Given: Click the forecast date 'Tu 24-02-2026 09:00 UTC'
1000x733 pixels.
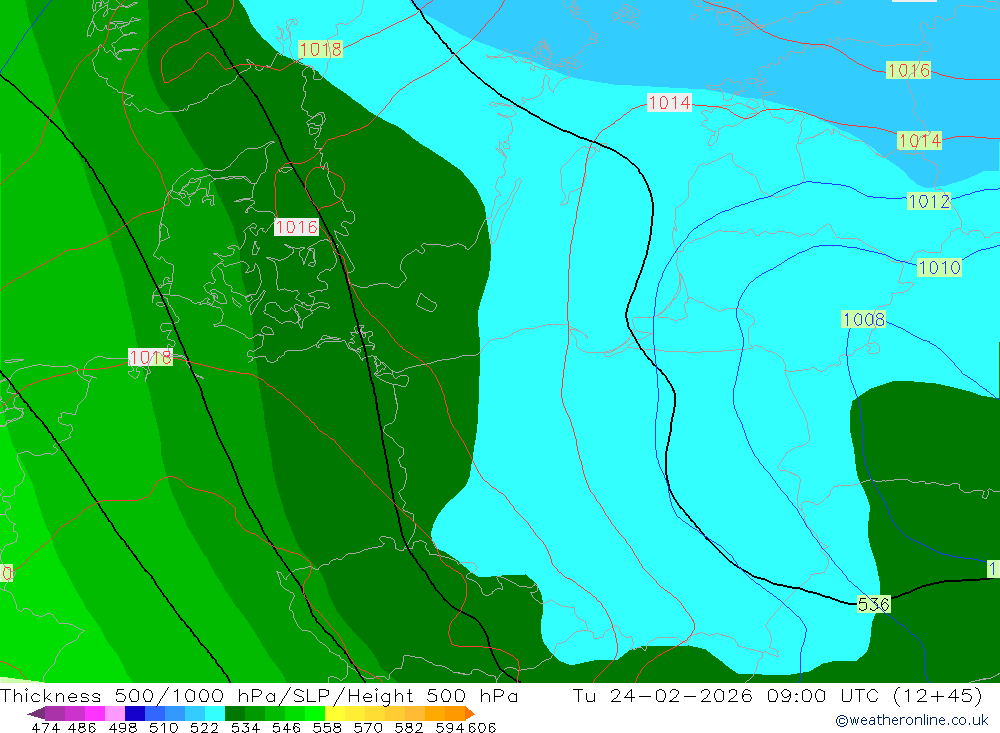Looking at the screenshot, I should [728, 695].
